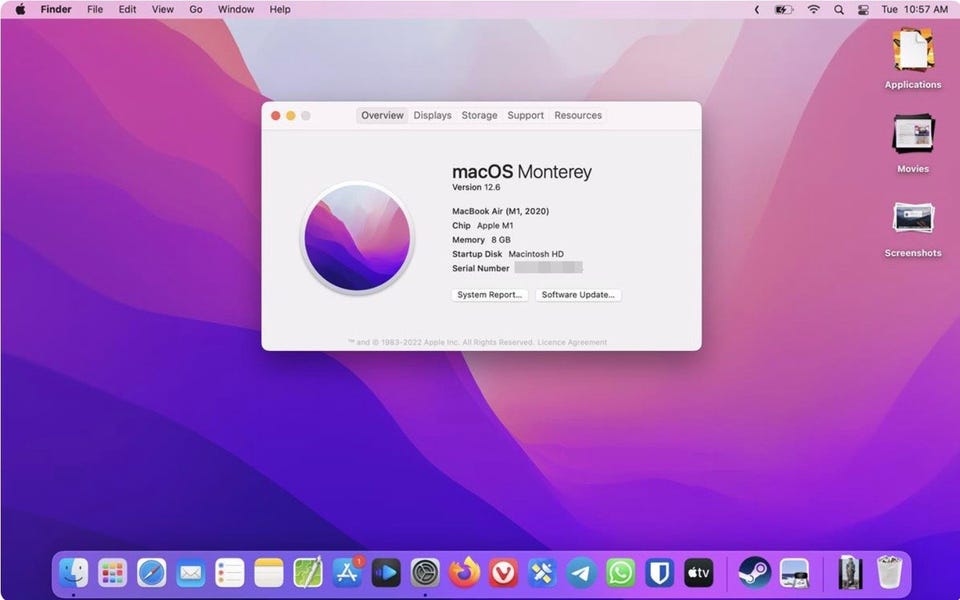The height and width of the screenshot is (600, 960).
Task: Launch the App Store from the Dock
Action: coord(347,573)
